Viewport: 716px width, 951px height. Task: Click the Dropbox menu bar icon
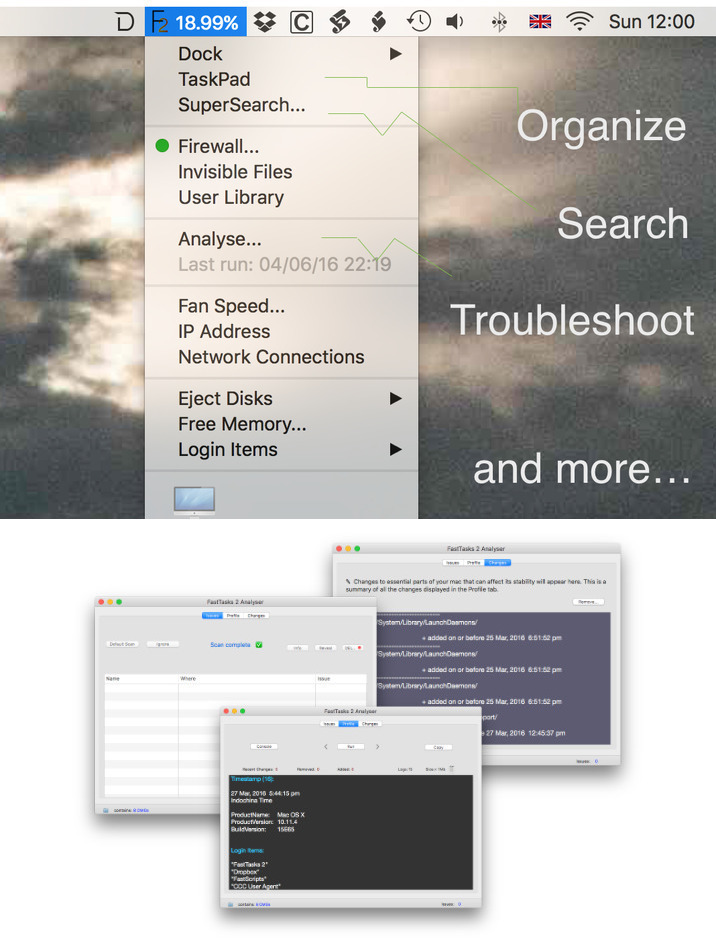[265, 22]
